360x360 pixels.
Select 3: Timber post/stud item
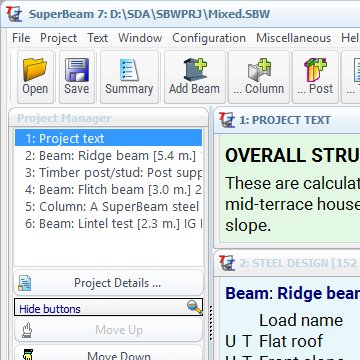108,173
